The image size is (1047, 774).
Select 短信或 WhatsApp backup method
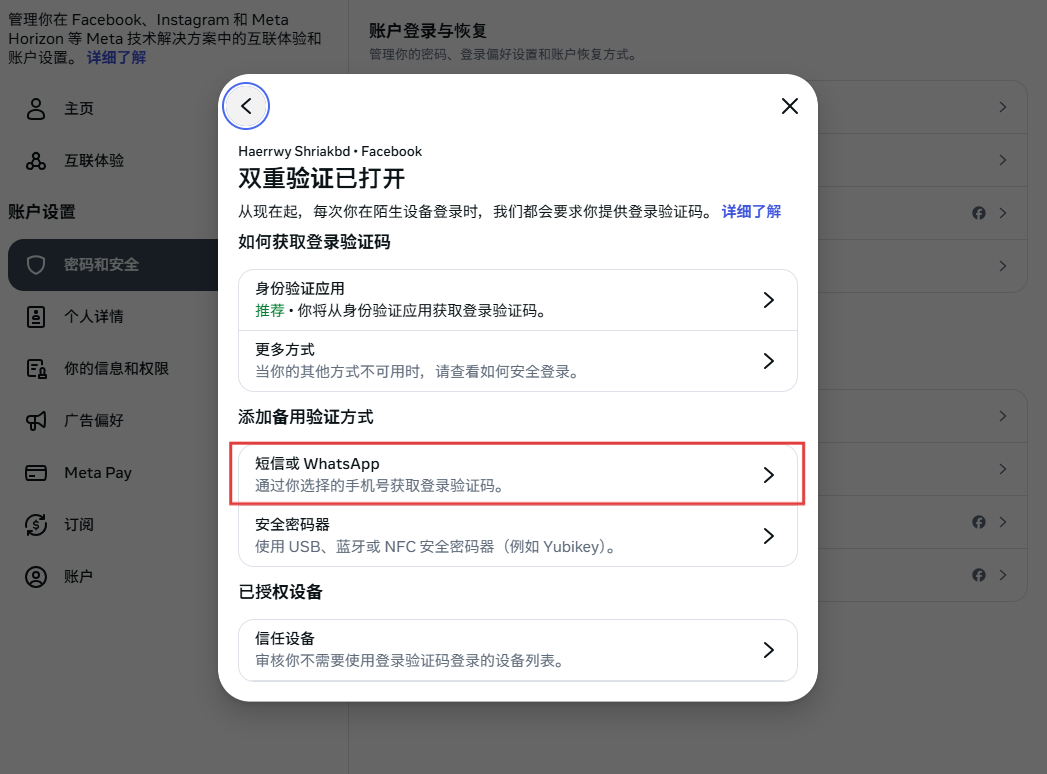[517, 474]
